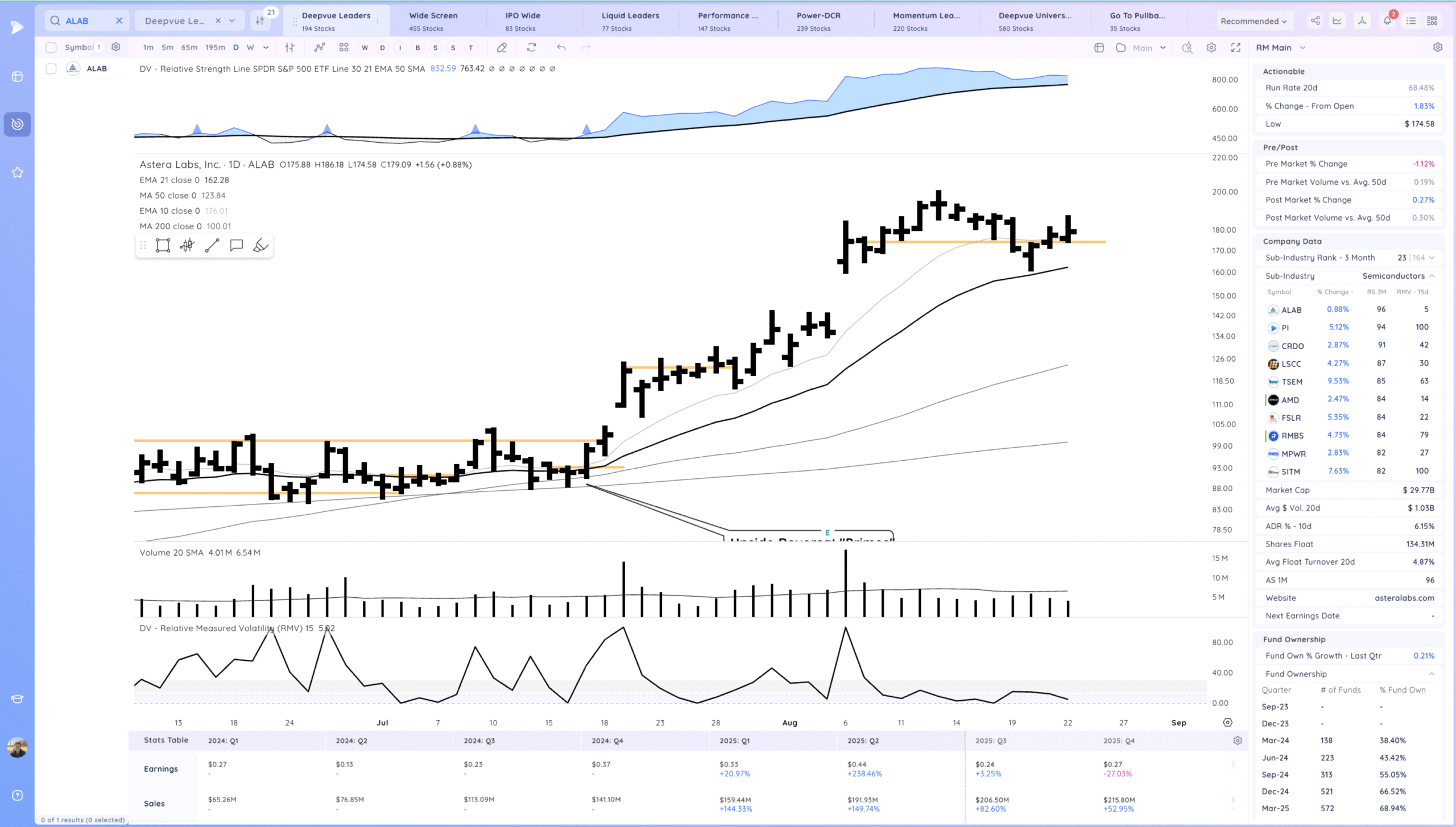Open the four-squares layout grid icon
Viewport: 1456px width, 827px height.
[x=344, y=48]
